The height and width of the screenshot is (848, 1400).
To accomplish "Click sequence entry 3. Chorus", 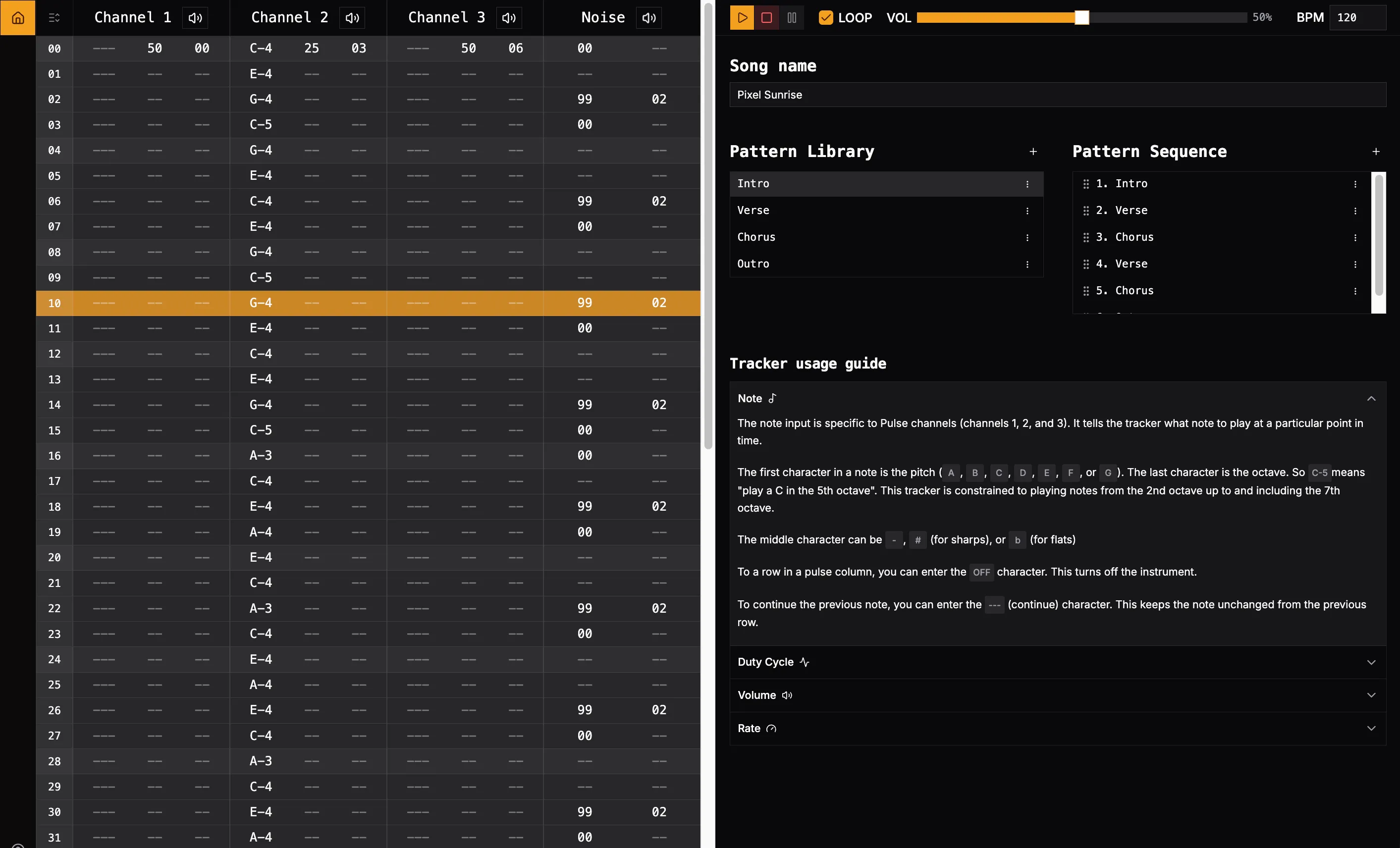I will 1222,237.
